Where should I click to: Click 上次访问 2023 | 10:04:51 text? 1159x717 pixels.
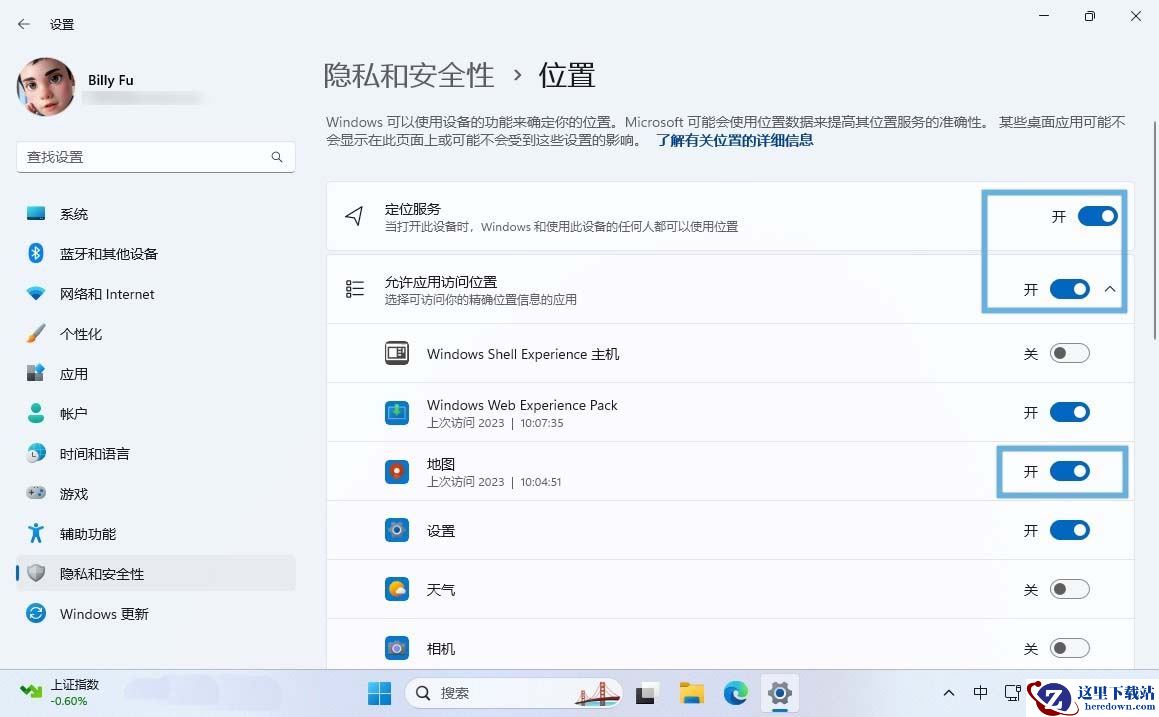coord(494,482)
